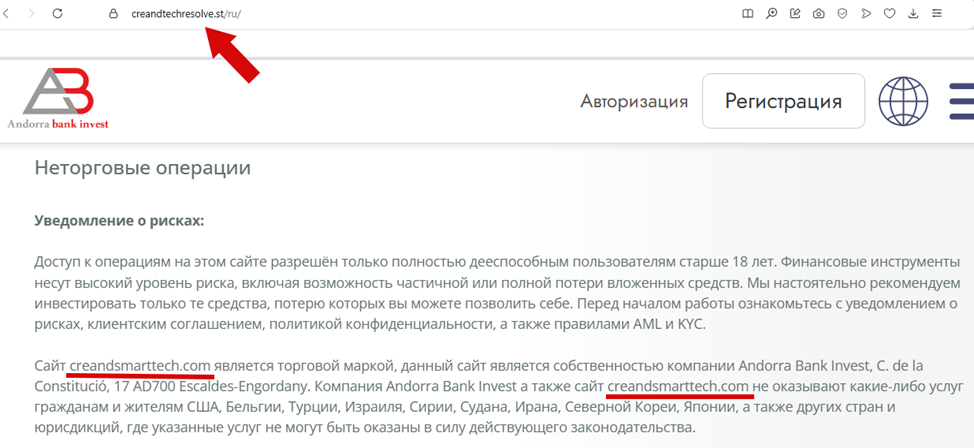Click the browser forward arrow
Image resolution: width=974 pixels, height=448 pixels.
pos(31,13)
